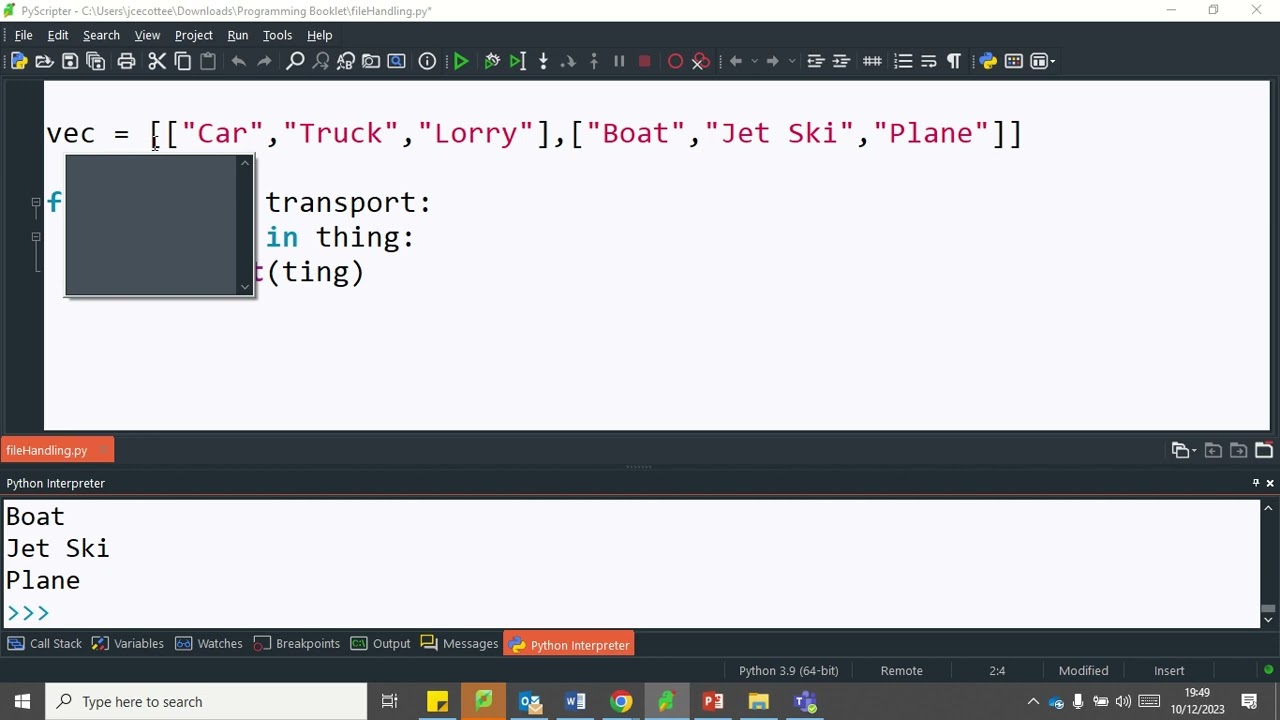1280x720 pixels.
Task: Open the File menu
Action: pyautogui.click(x=23, y=35)
